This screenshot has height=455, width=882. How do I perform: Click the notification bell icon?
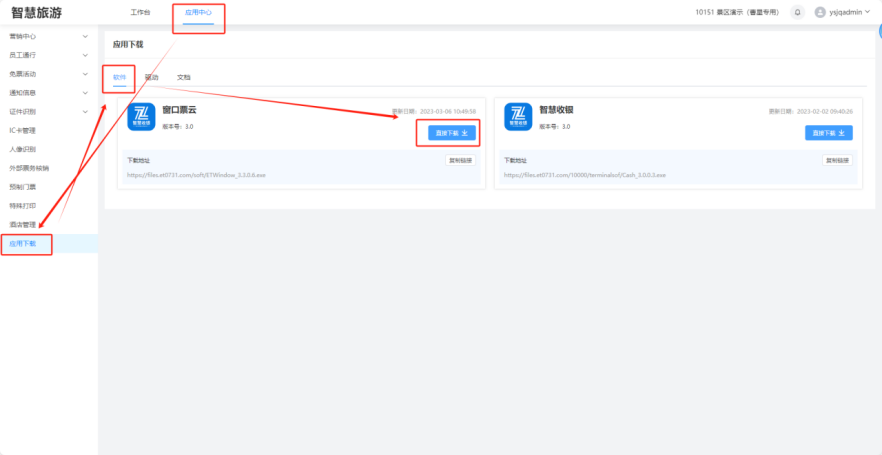797,12
